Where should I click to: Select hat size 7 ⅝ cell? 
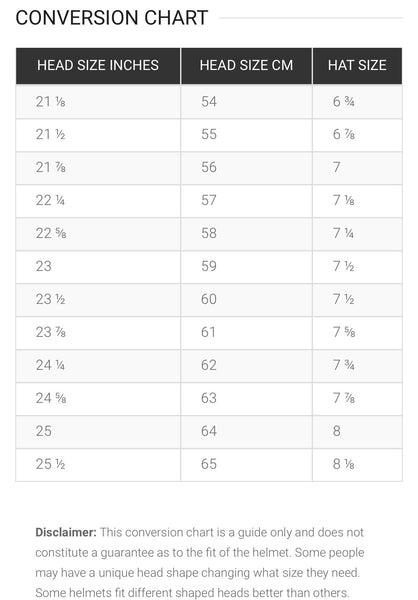point(357,332)
